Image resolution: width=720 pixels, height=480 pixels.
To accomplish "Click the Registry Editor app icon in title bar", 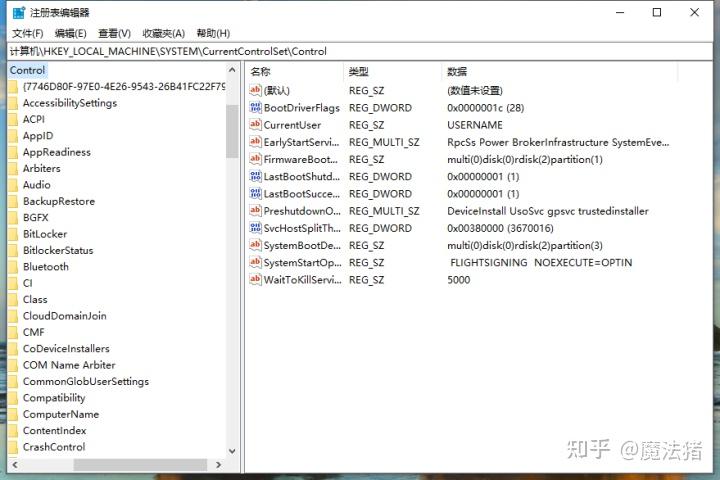I will coord(19,12).
